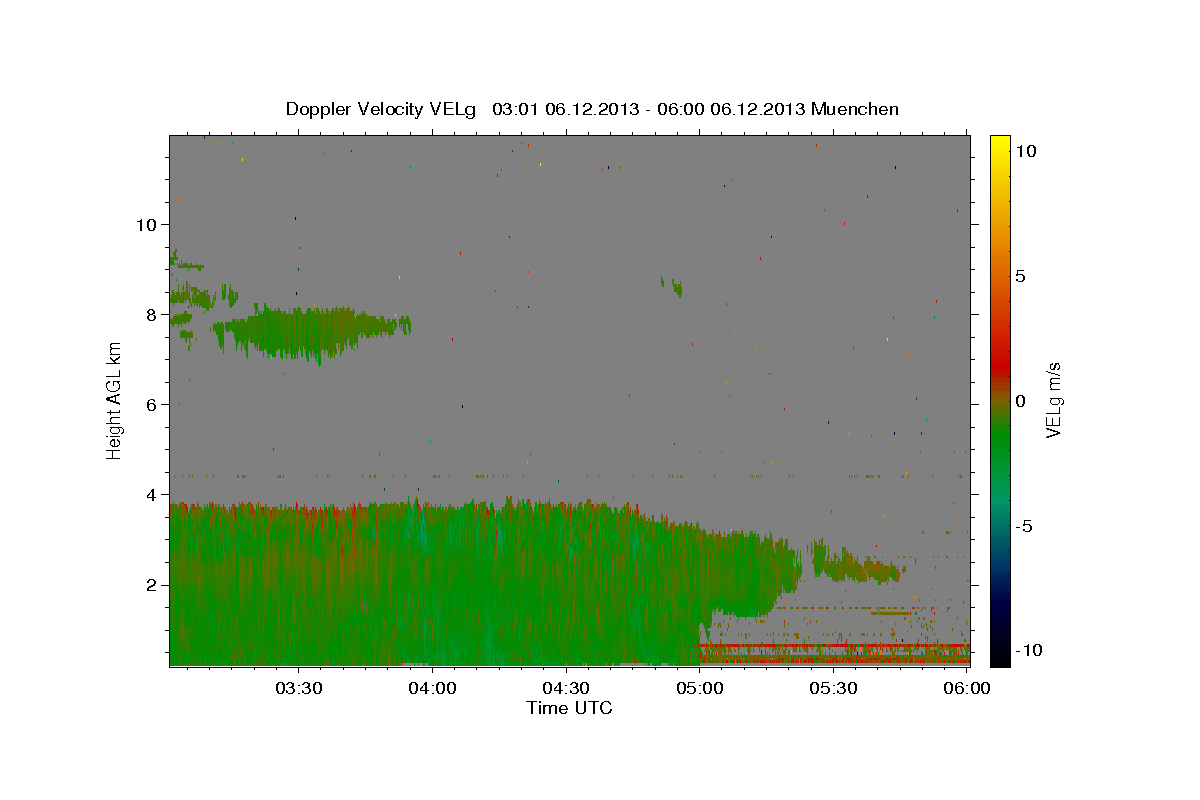
Task: Click the colorbar value 0 label
Action: (1020, 401)
